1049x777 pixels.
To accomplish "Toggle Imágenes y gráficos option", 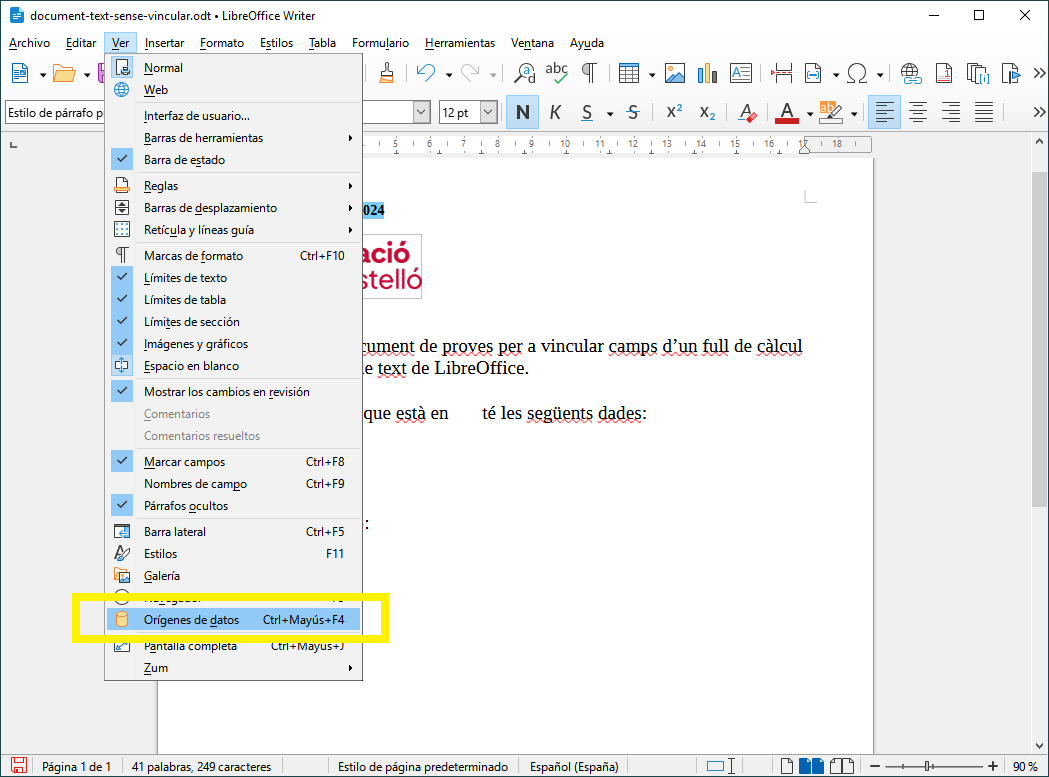I will [233, 343].
